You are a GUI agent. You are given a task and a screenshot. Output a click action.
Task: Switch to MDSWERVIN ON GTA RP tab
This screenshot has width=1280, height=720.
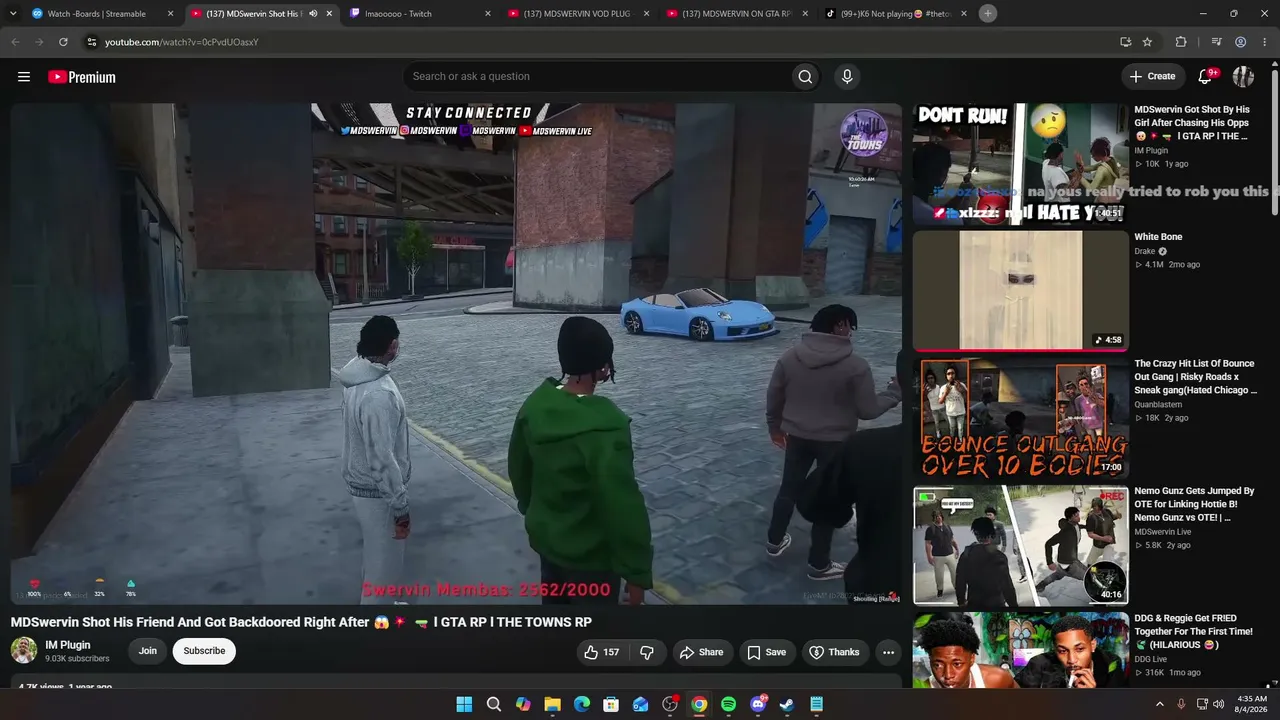pyautogui.click(x=738, y=14)
